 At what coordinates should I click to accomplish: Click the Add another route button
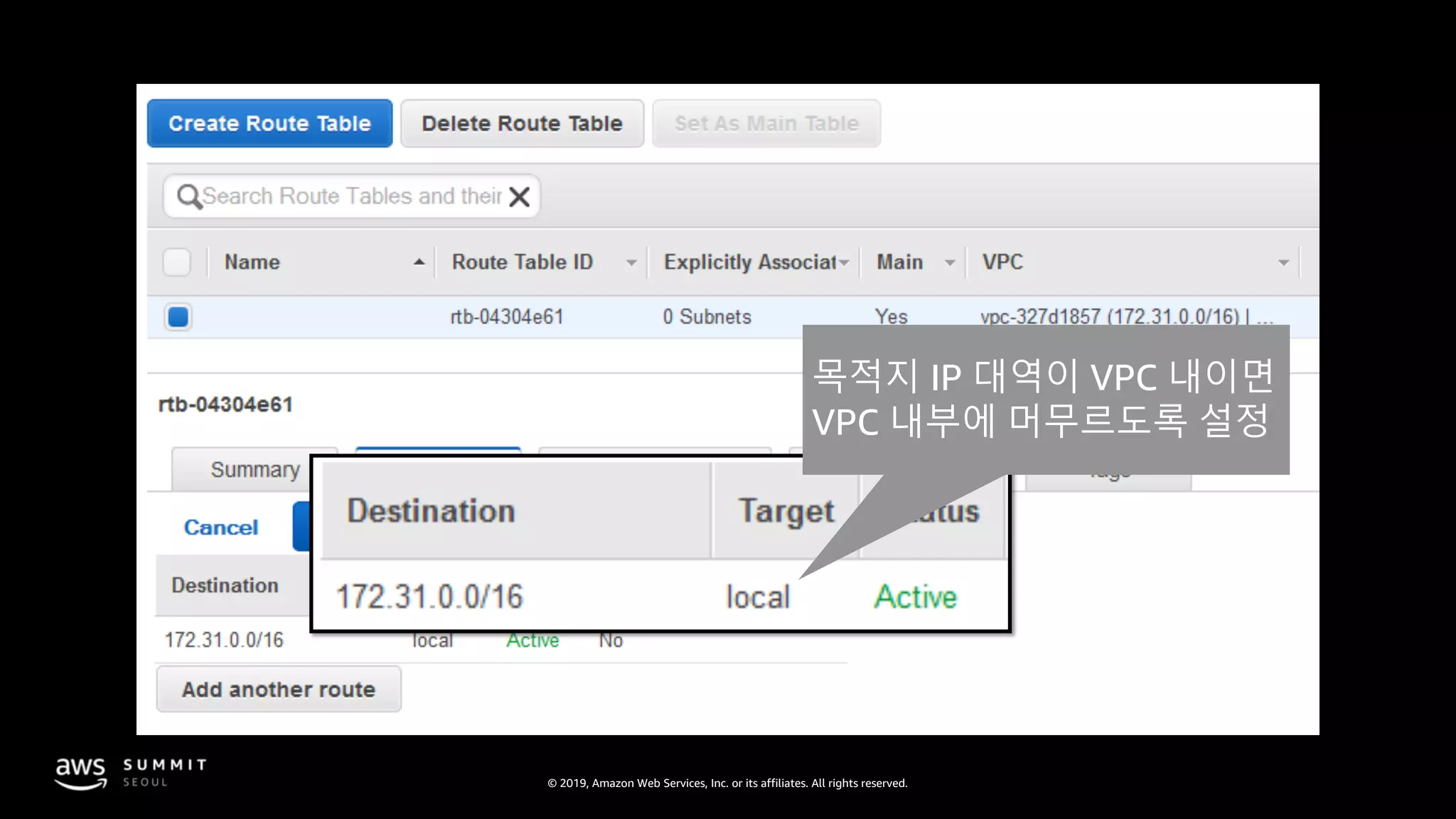[279, 690]
